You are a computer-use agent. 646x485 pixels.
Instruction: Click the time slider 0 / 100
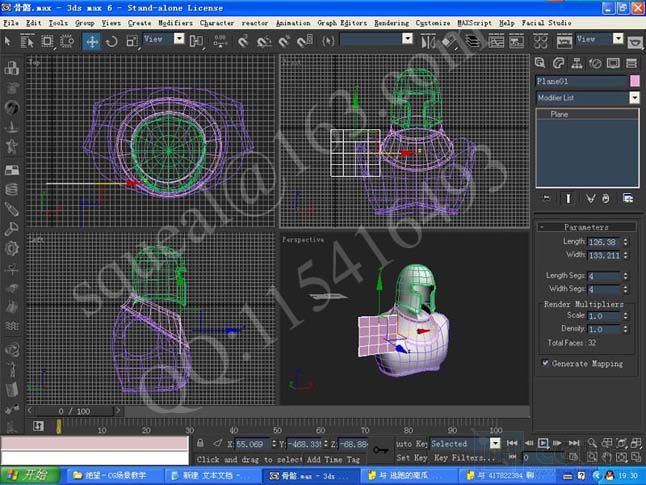pyautogui.click(x=74, y=411)
